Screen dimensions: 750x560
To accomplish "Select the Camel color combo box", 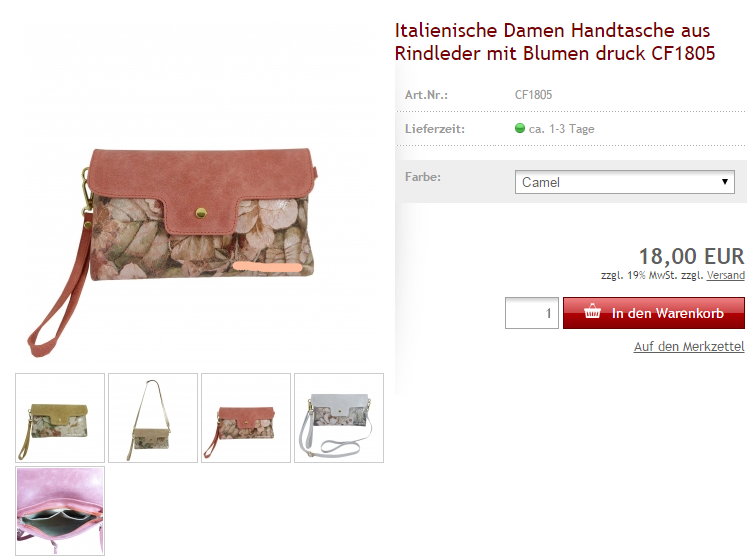I will point(625,182).
